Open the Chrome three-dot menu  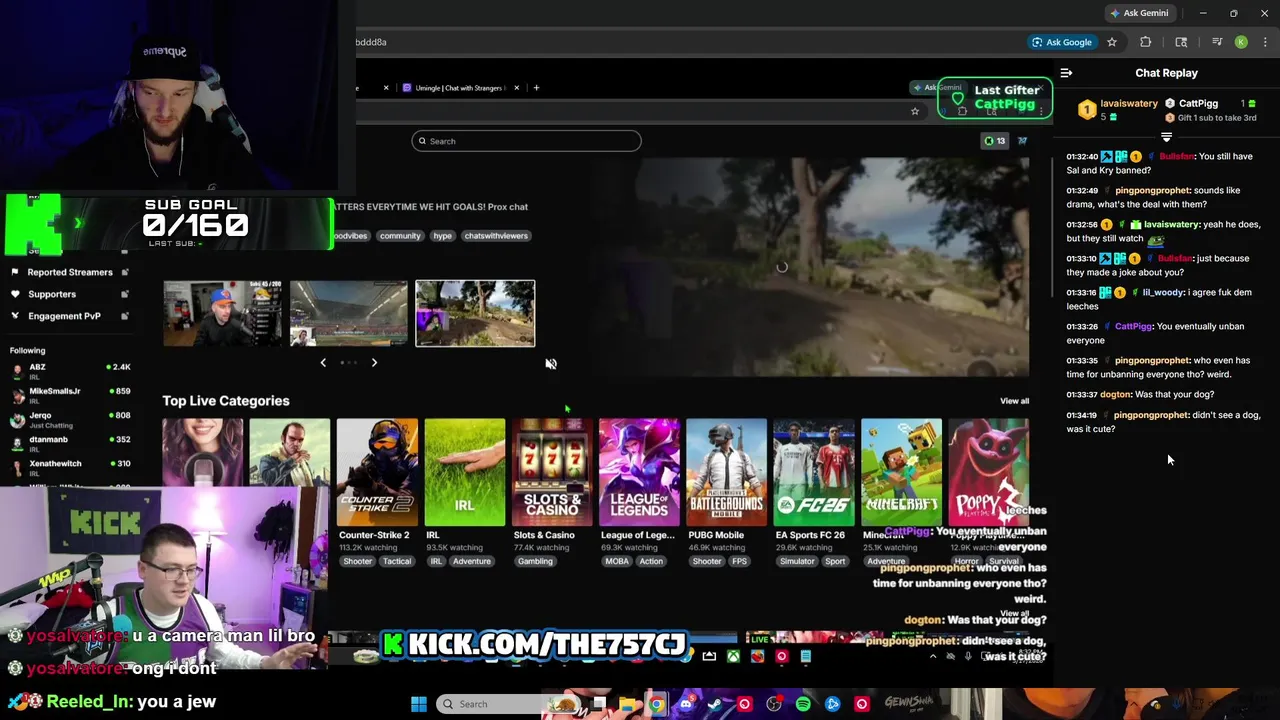pos(1265,42)
